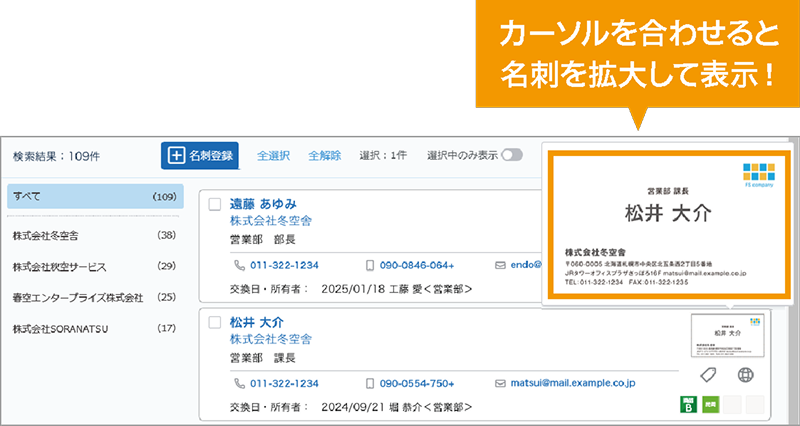Click 営業部 部長 text
The width and height of the screenshot is (800, 426).
click(263, 239)
